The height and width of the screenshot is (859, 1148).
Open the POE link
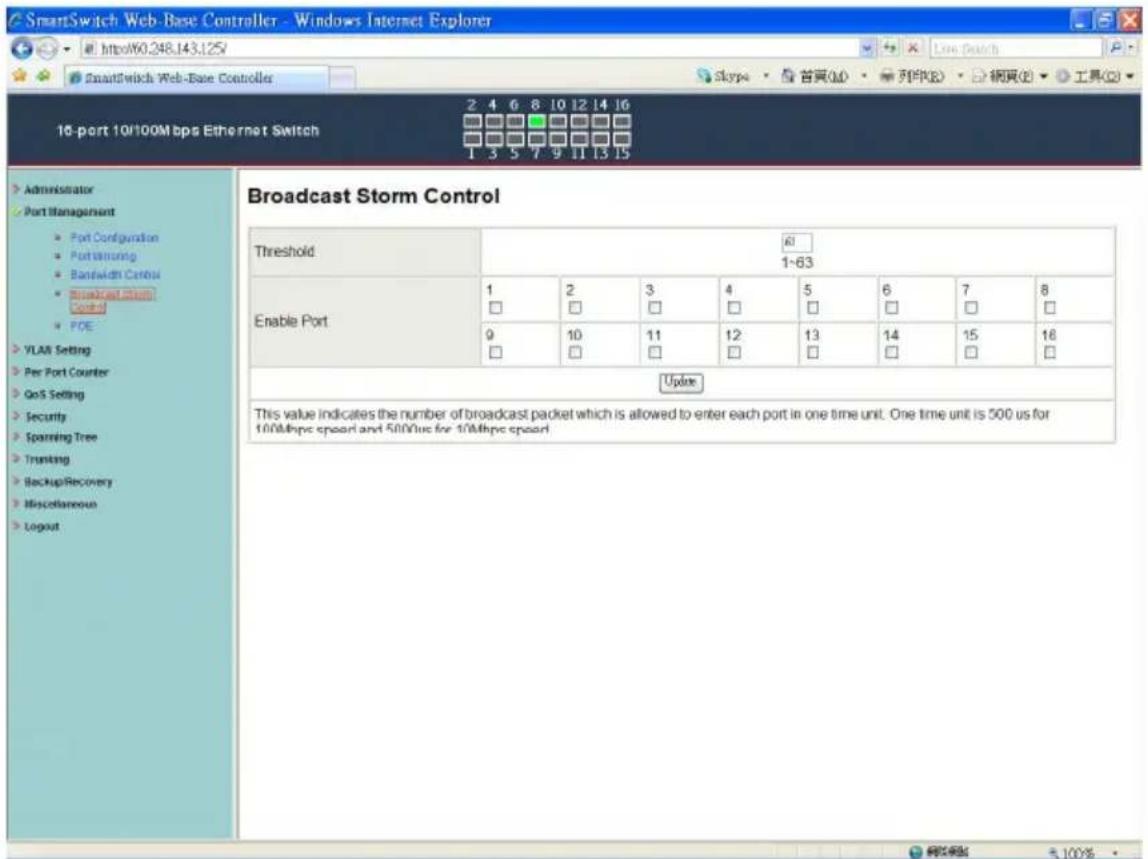pos(81,326)
